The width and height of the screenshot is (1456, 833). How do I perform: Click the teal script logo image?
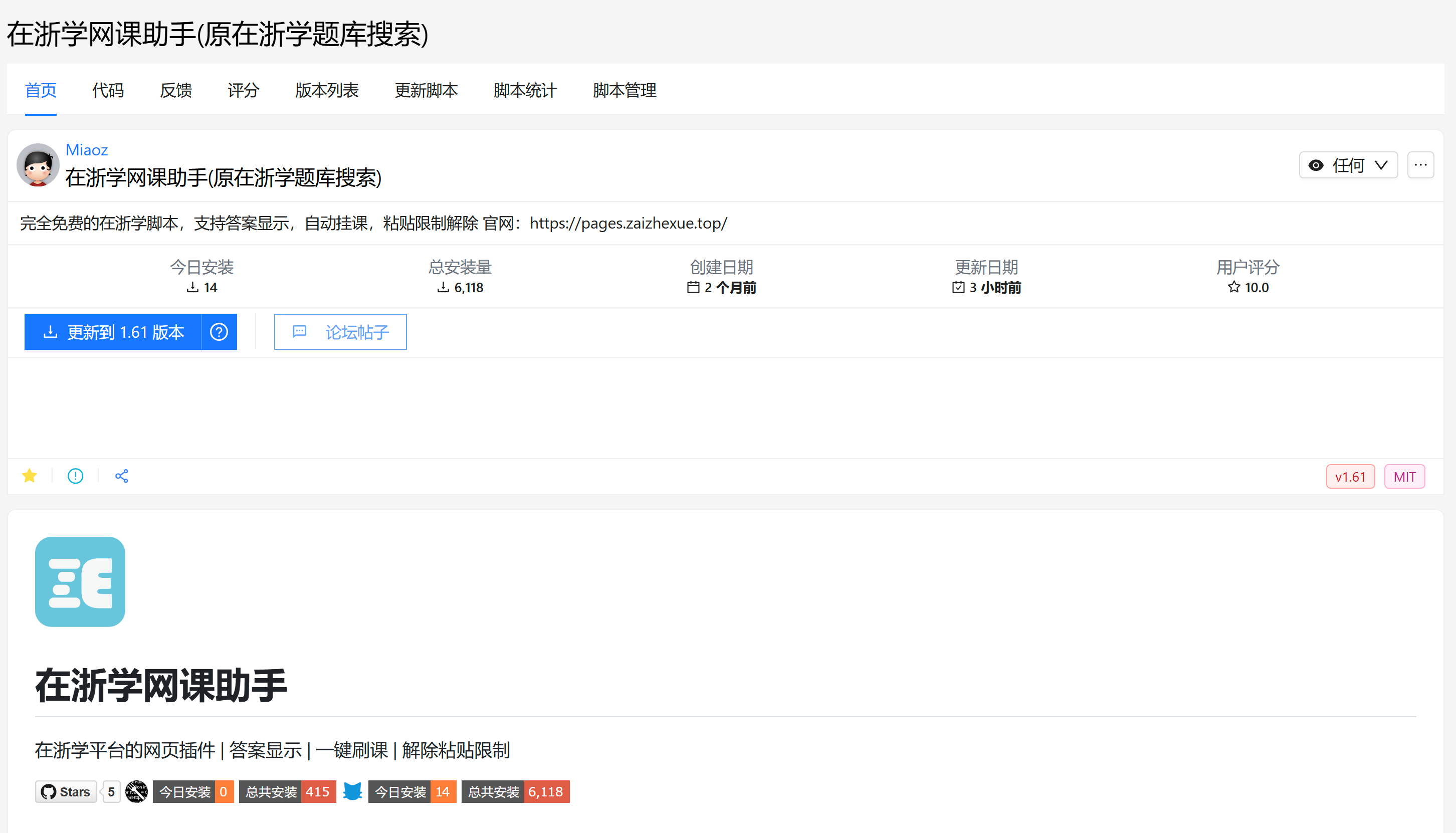80,582
